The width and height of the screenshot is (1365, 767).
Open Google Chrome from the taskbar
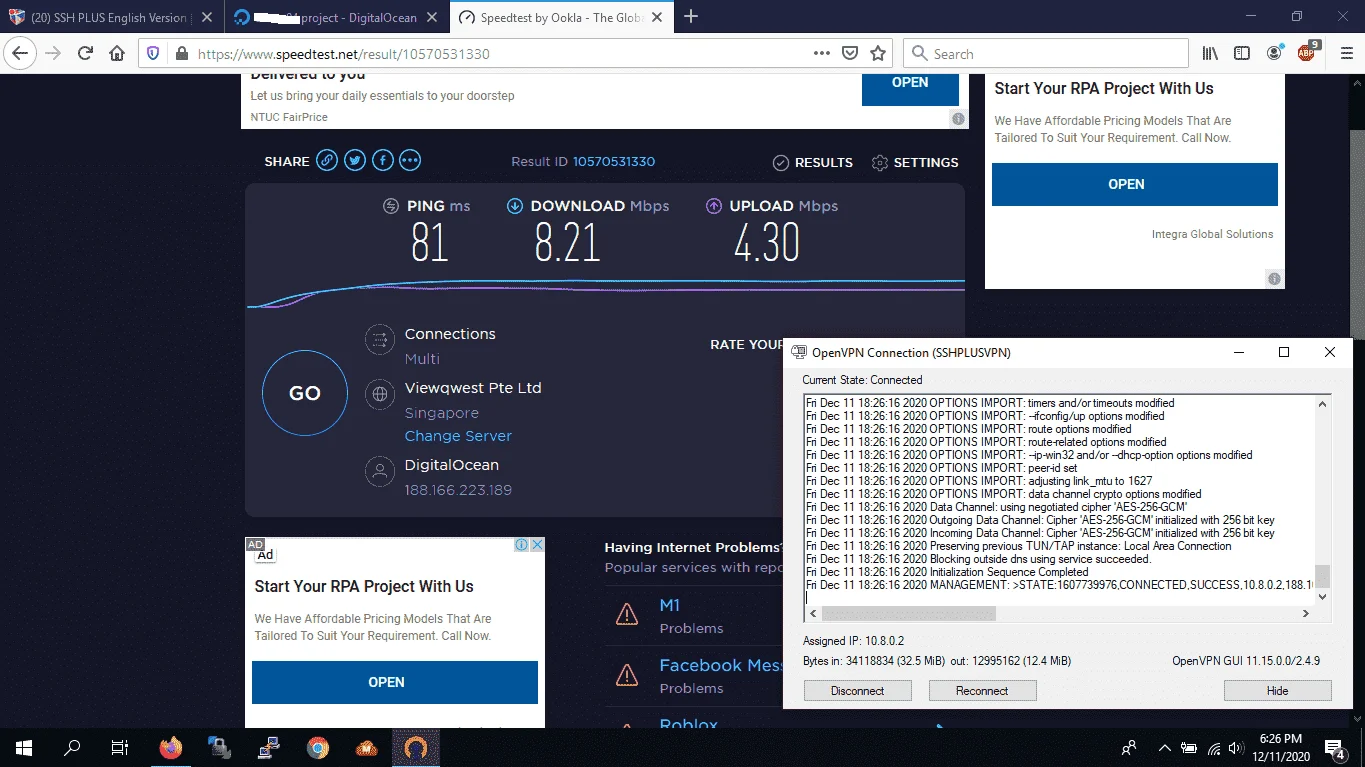(318, 747)
